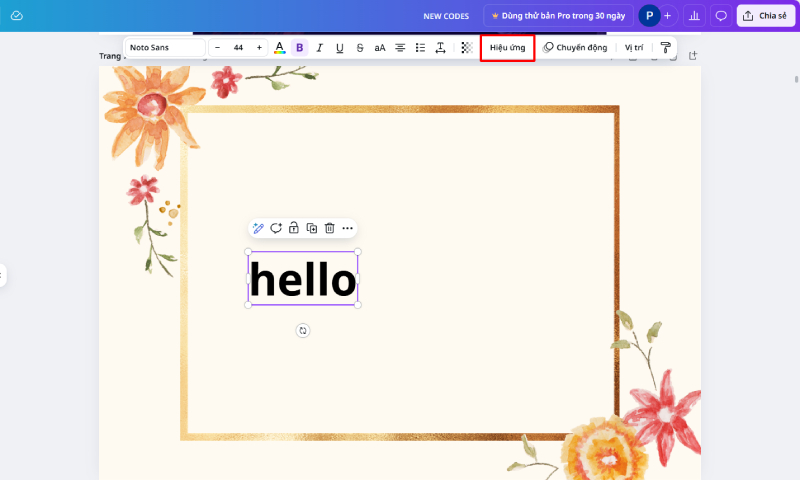Image resolution: width=800 pixels, height=480 pixels.
Task: Open the line spacing options
Action: 440,47
